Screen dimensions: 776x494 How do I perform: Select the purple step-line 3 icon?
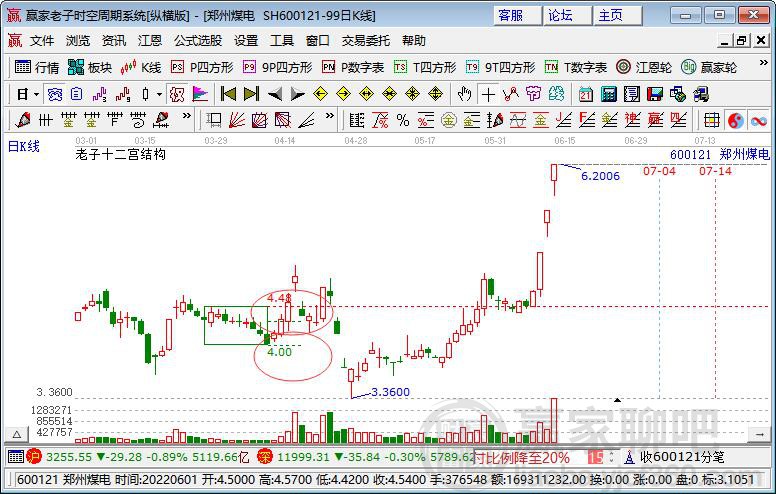click(99, 94)
